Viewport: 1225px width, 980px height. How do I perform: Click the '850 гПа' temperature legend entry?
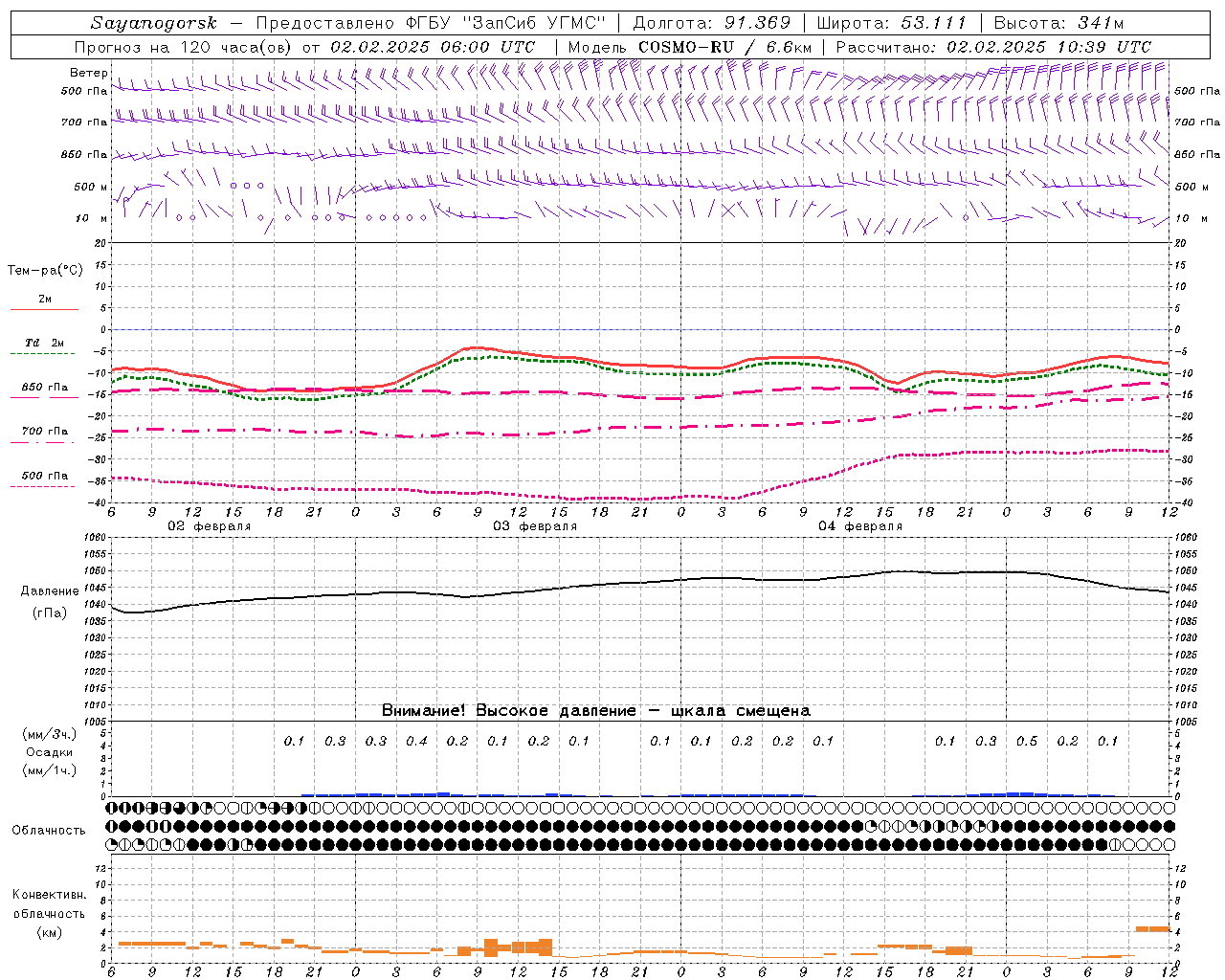pyautogui.click(x=45, y=388)
